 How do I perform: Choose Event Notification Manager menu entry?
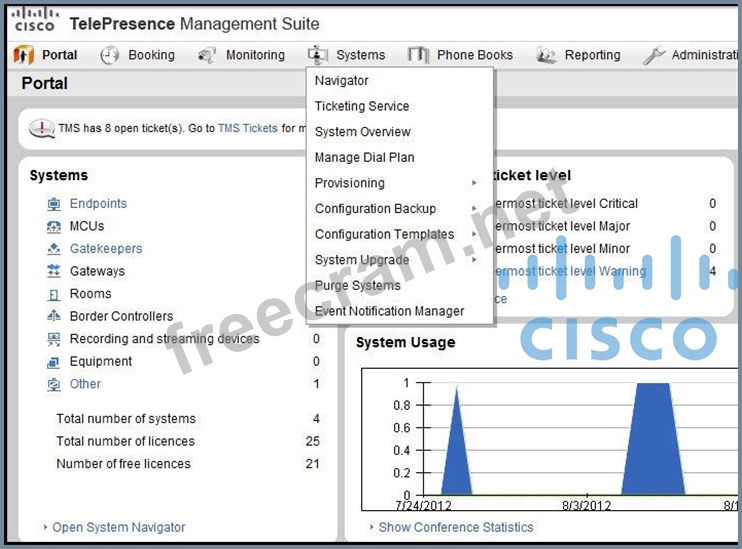[x=389, y=311]
